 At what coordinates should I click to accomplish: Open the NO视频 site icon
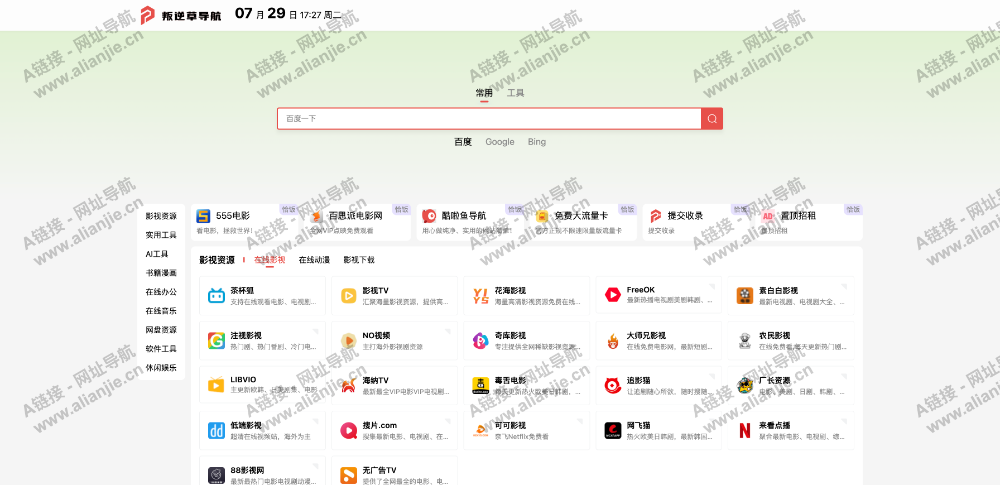click(x=348, y=341)
